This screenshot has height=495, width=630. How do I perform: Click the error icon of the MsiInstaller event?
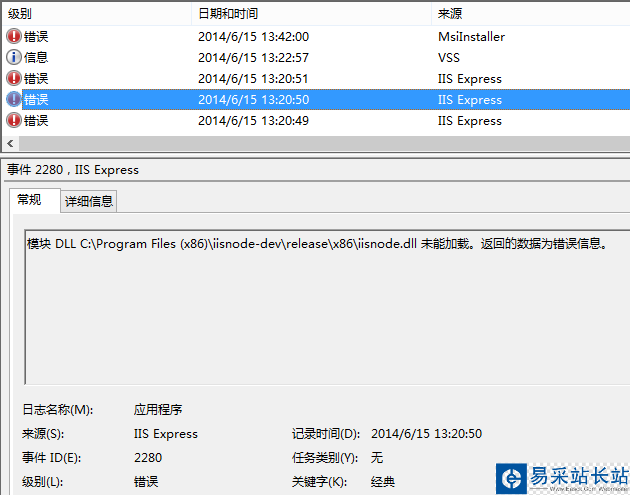[x=14, y=36]
